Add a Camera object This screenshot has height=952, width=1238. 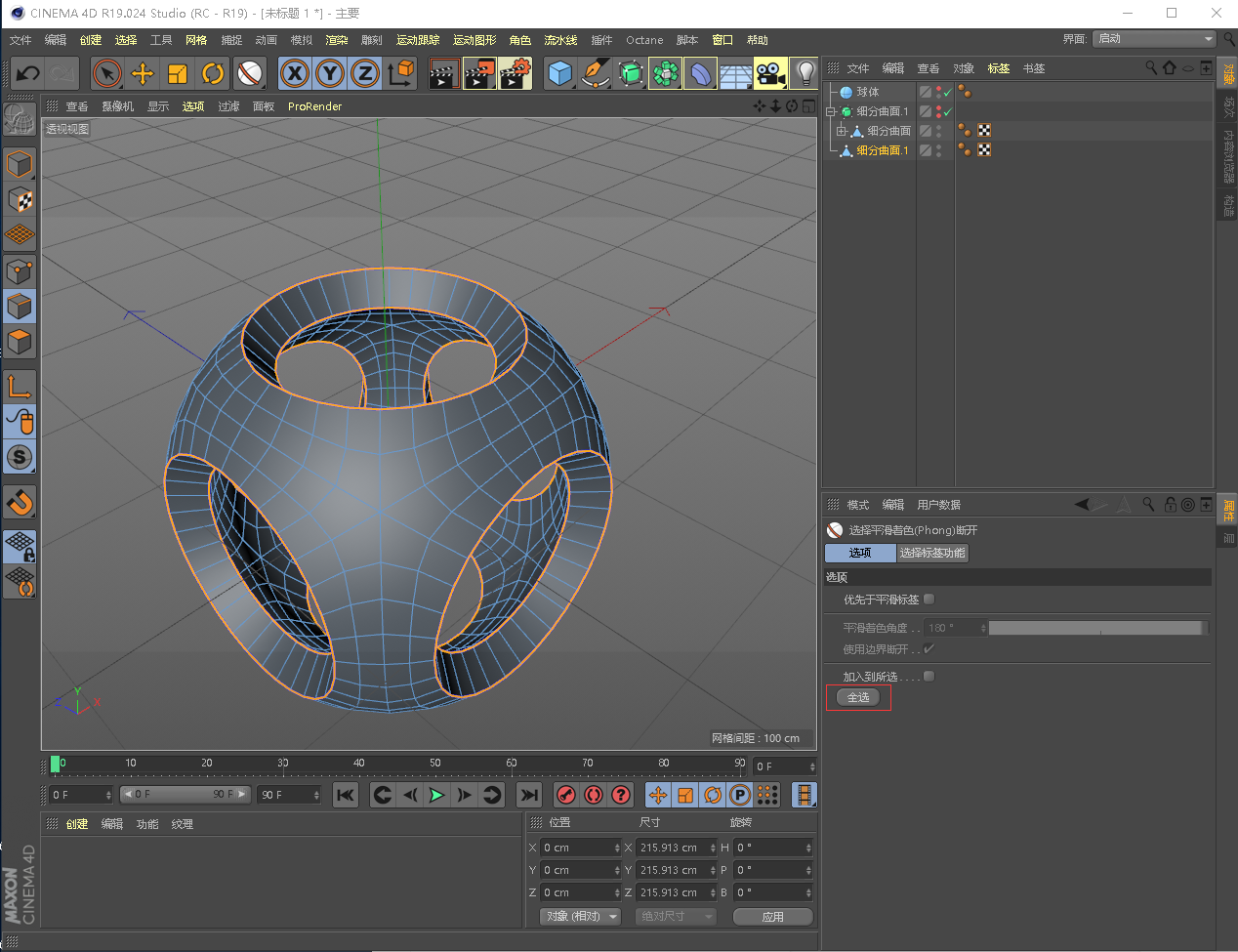point(770,73)
